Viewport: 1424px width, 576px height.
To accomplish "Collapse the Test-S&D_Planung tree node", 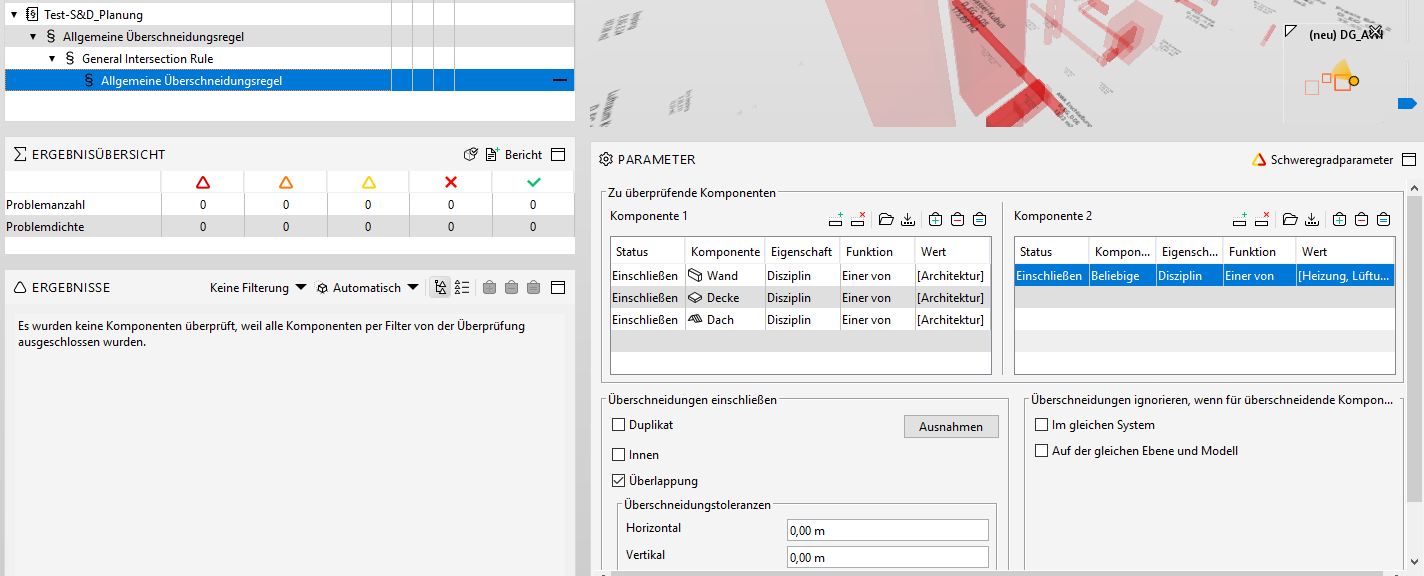I will point(14,15).
